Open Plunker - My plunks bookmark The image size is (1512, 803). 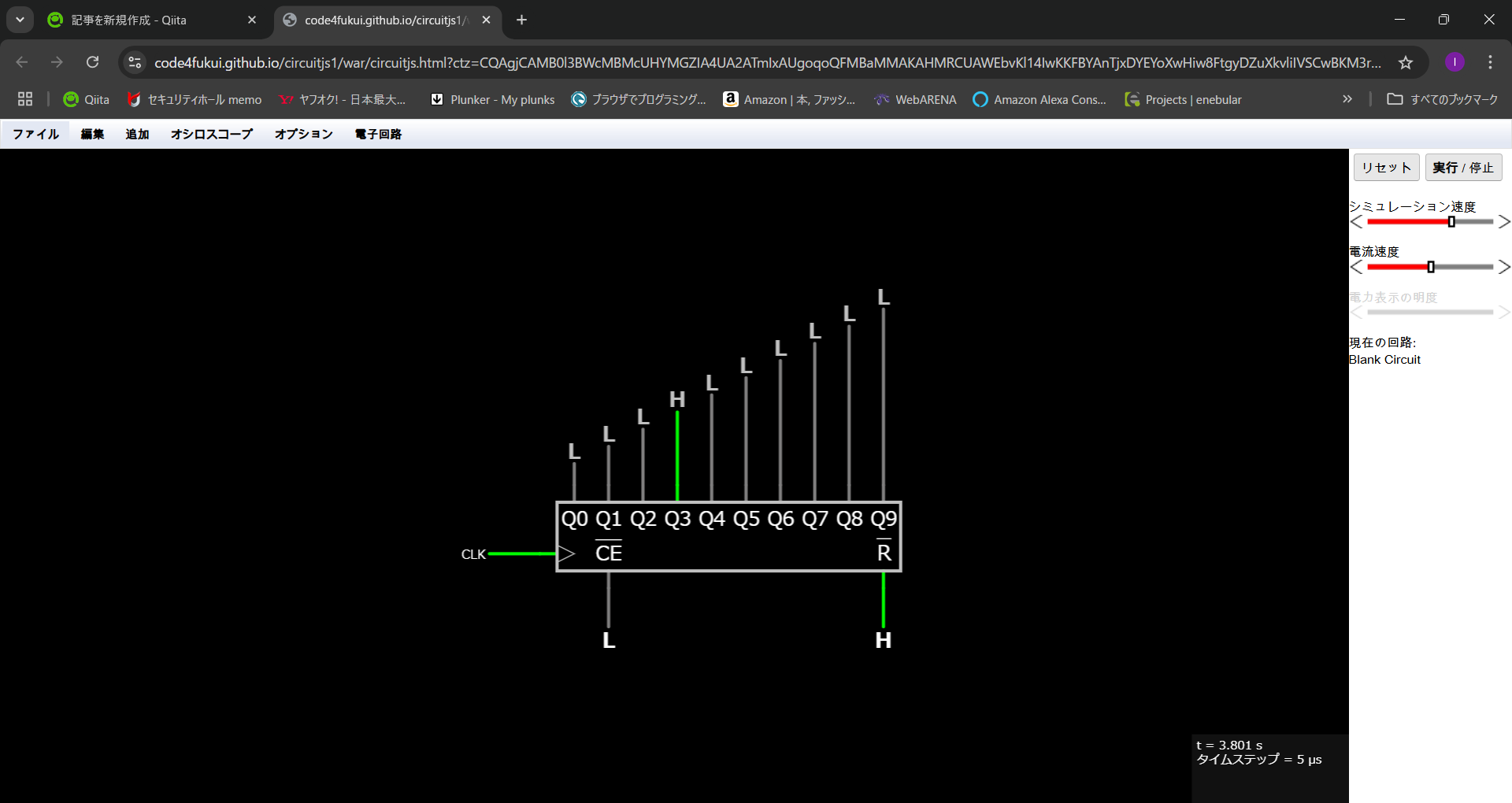(x=493, y=99)
